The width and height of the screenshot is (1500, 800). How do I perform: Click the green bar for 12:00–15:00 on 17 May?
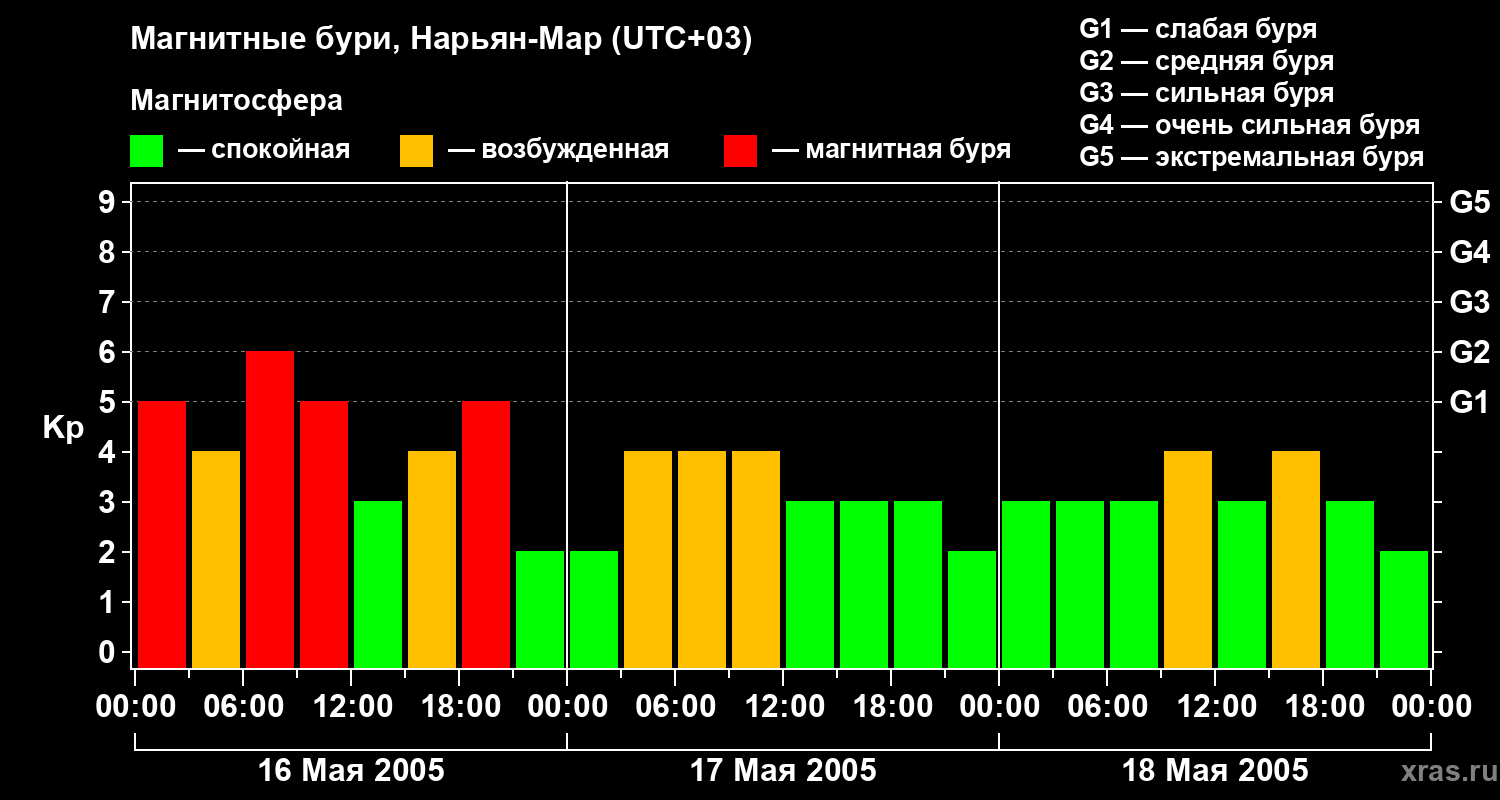[x=810, y=584]
